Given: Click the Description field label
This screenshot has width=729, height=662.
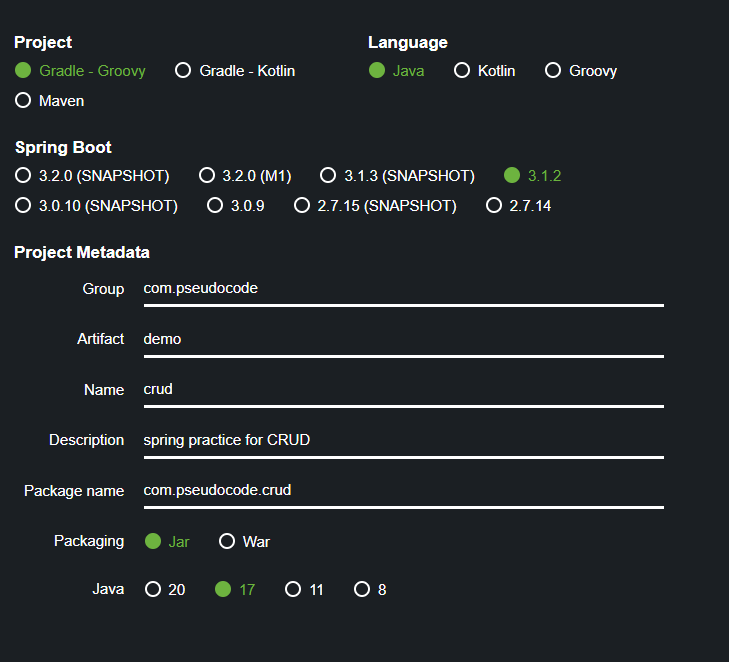Looking at the screenshot, I should (86, 440).
